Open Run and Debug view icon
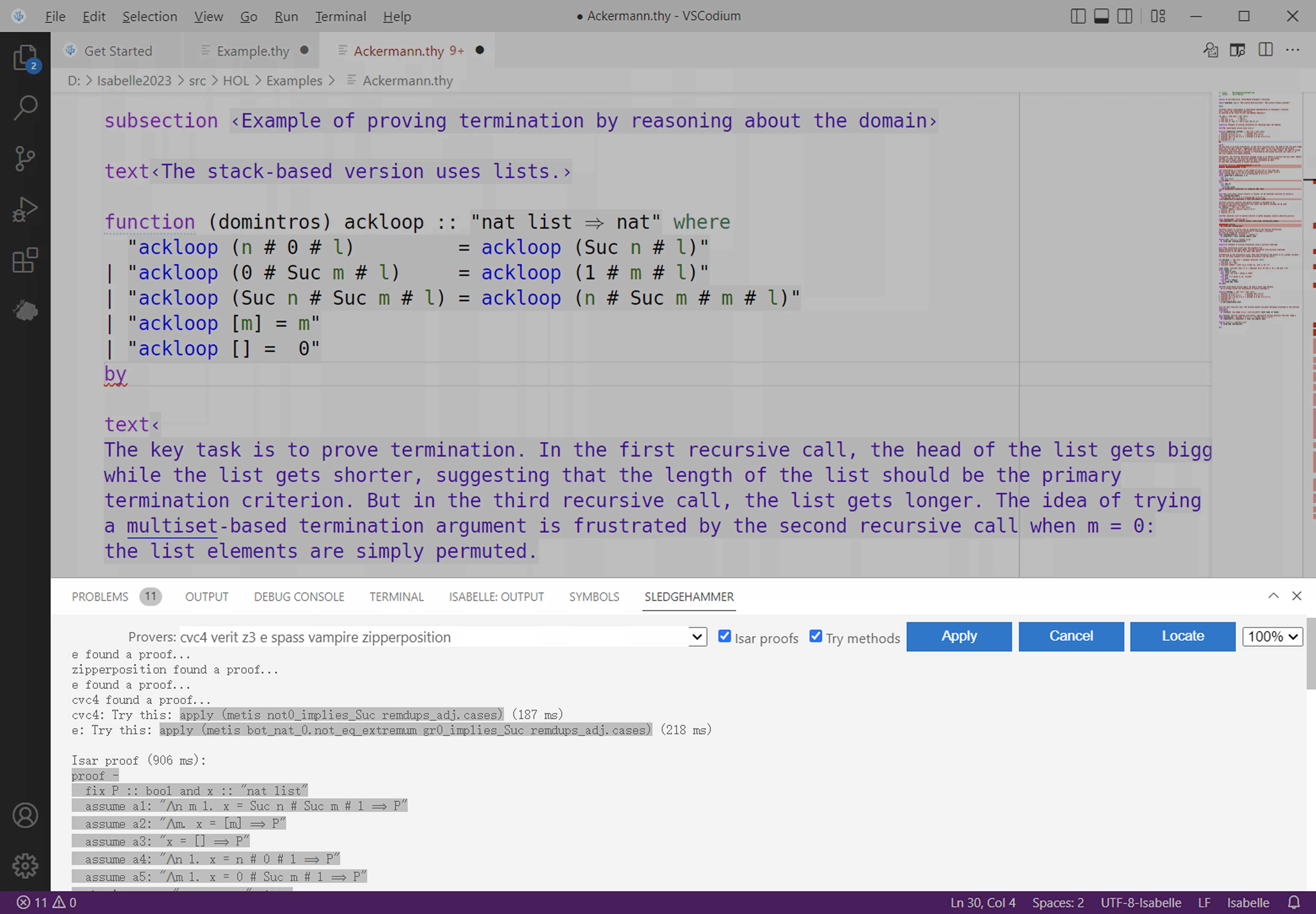 tap(25, 210)
